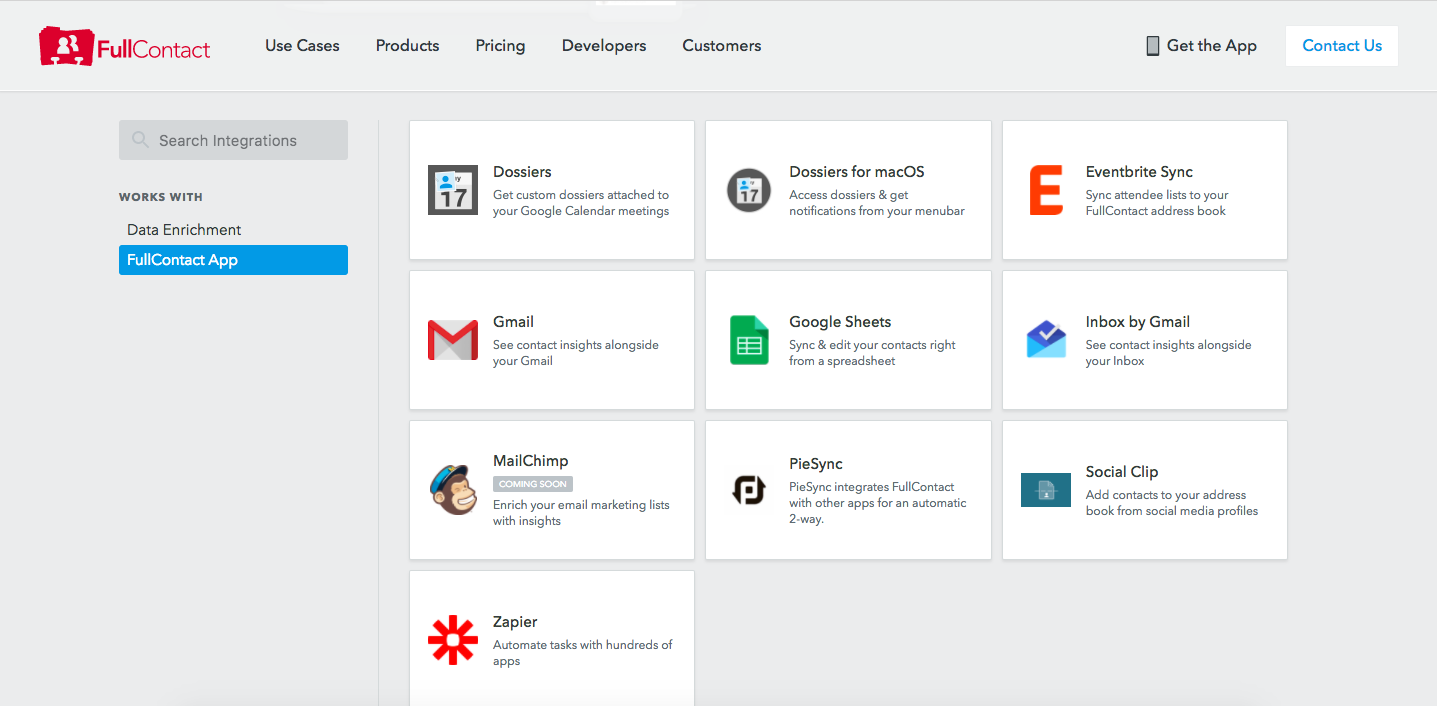Click the phone icon beside Get the App
Screen dimensions: 1437x706
click(x=1152, y=46)
